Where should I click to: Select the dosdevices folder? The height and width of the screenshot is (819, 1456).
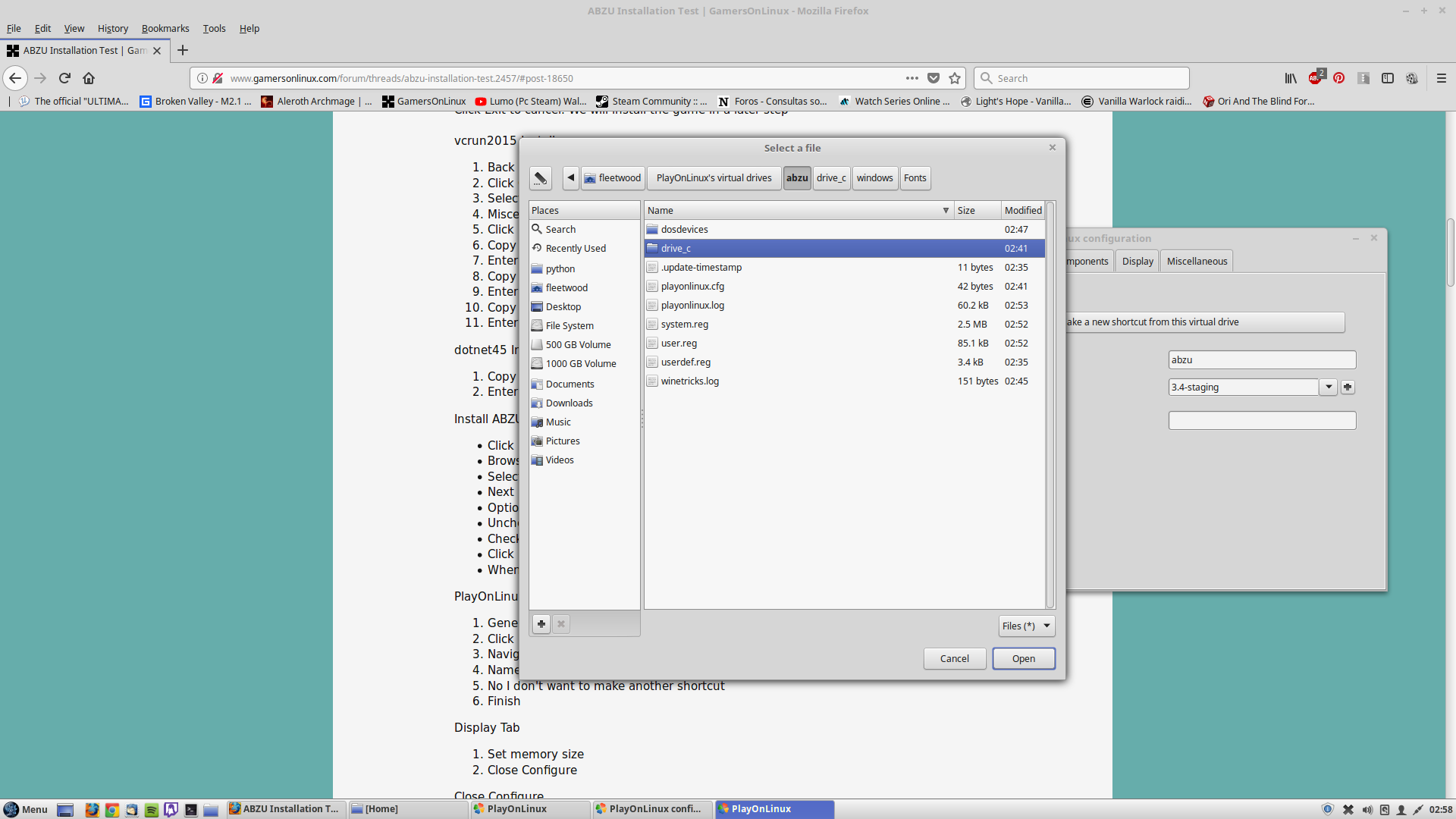click(845, 229)
